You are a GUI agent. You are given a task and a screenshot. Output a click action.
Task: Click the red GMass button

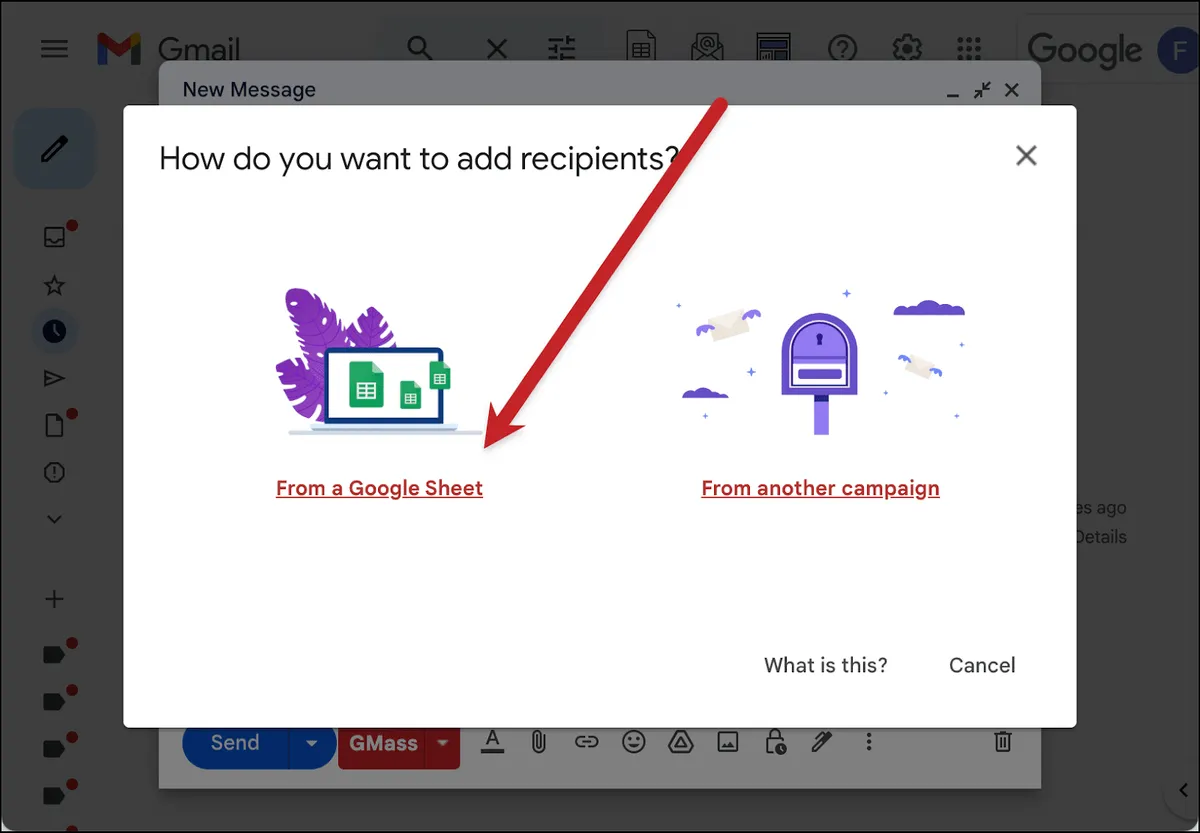[x=382, y=744]
